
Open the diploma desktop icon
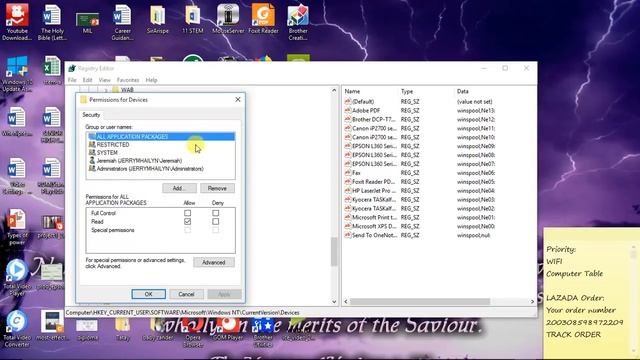(x=87, y=329)
